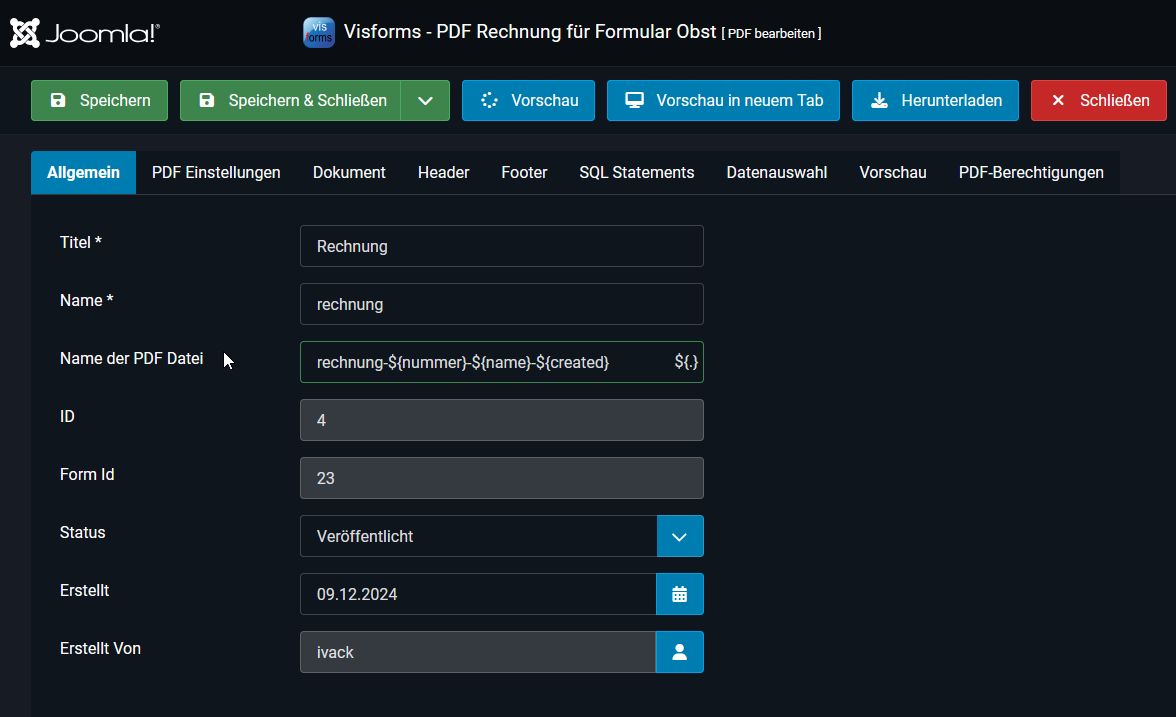
Task: Open Vorschau in neuem Tab
Action: [723, 100]
